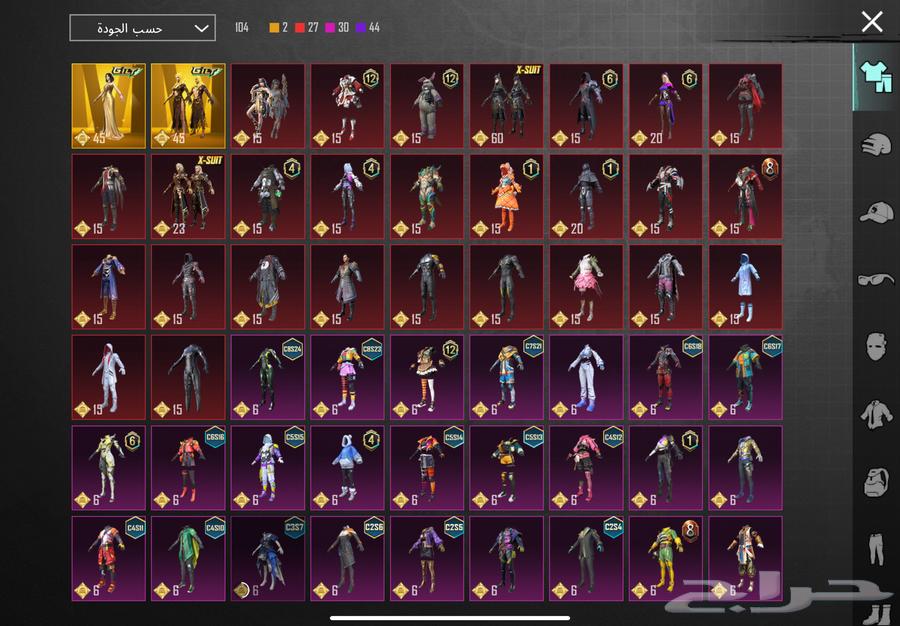Expand the 'حسب الجودة' sort dropdown
Viewport: 900px width, 626px height.
142,28
